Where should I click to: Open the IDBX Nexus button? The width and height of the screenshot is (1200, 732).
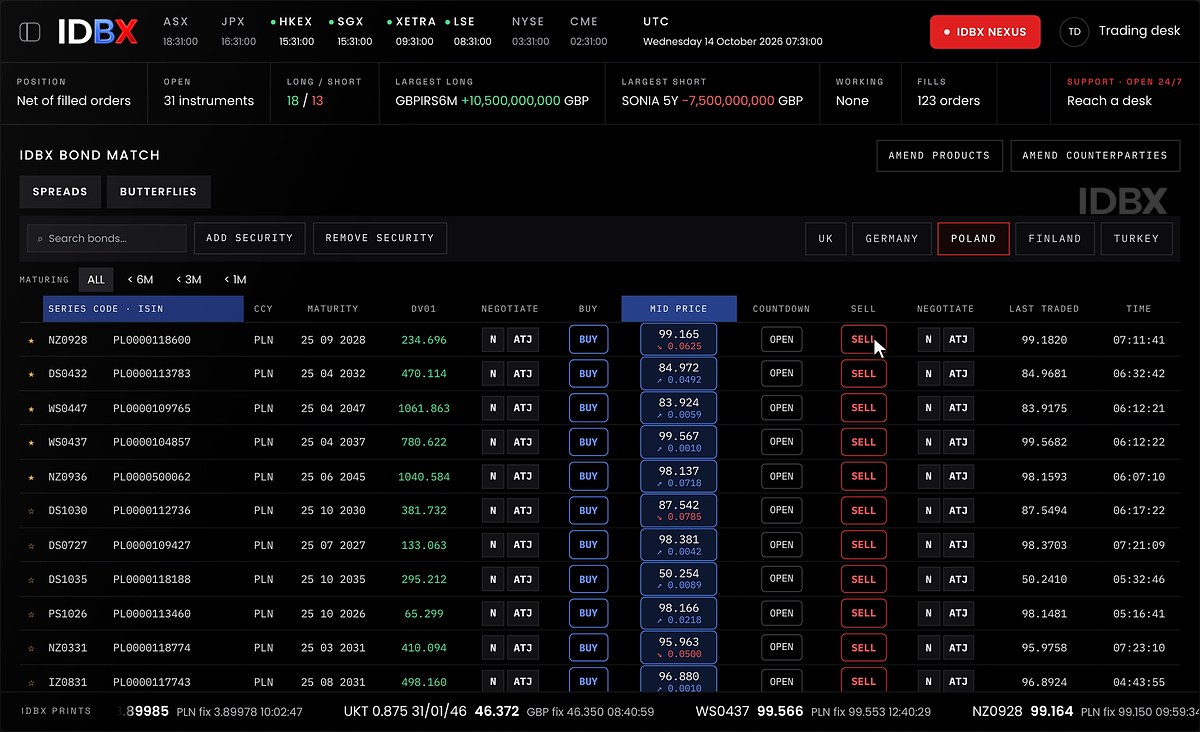point(985,32)
